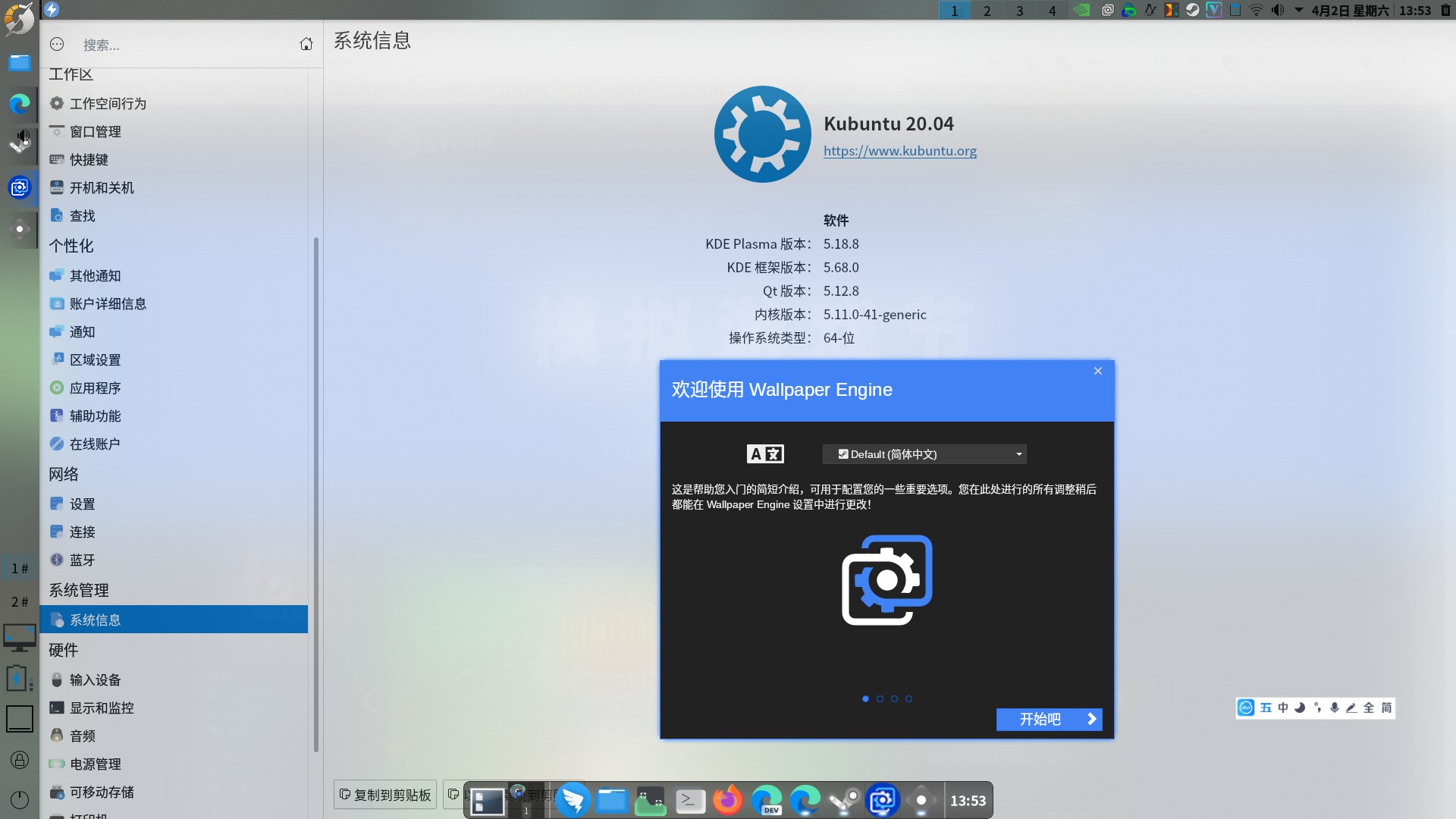The image size is (1456, 819).
Task: Close the Wallpaper Engine welcome dialog
Action: tap(1097, 371)
